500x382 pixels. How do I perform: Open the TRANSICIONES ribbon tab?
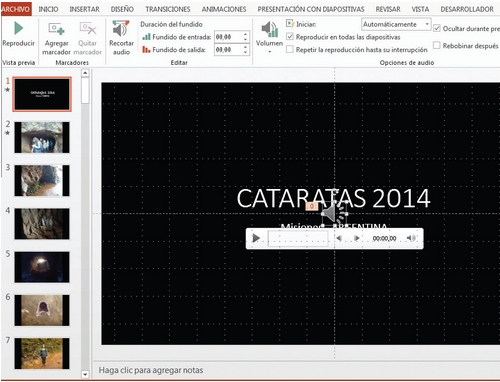[x=168, y=9]
